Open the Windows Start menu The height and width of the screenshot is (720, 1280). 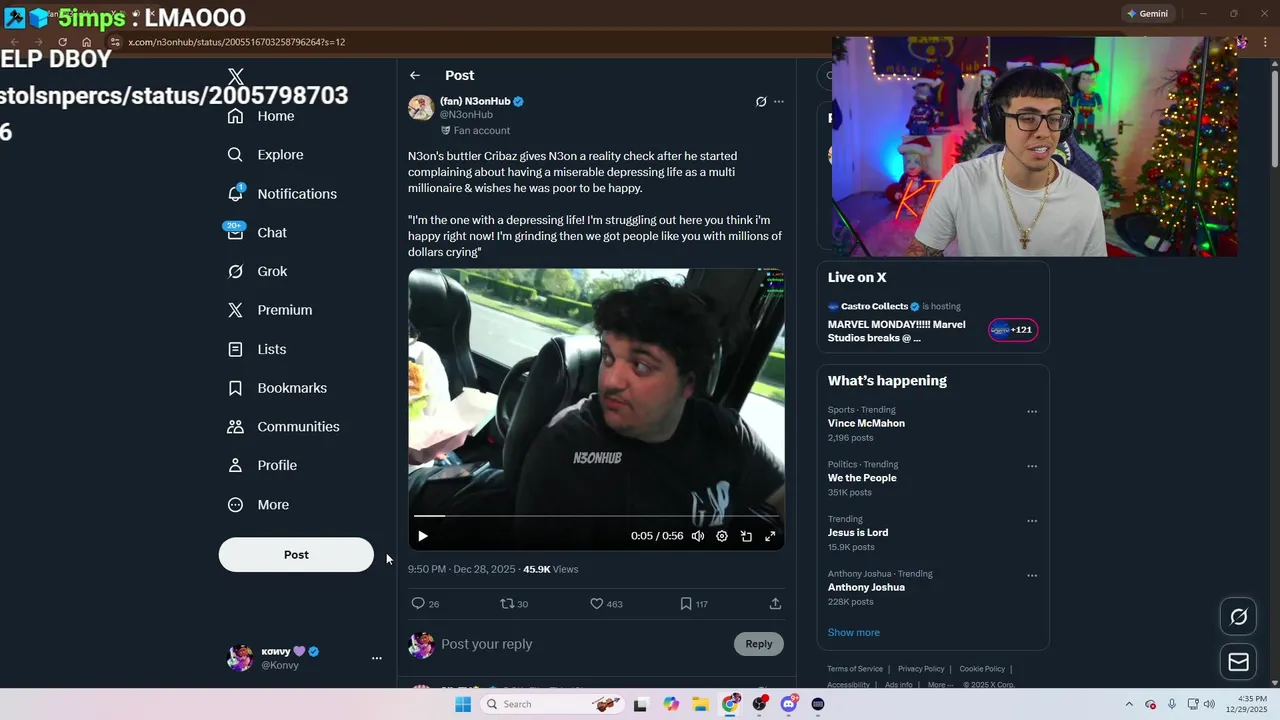[463, 704]
